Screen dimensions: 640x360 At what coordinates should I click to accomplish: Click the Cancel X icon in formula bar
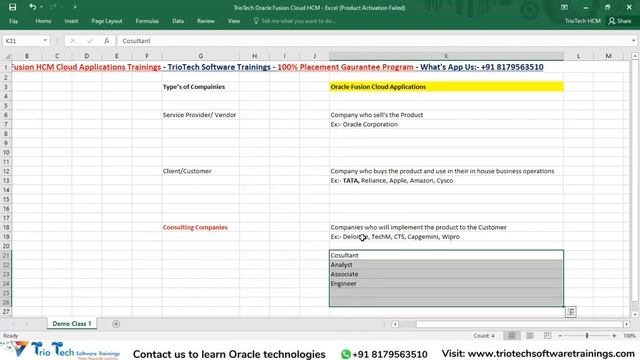coord(72,41)
